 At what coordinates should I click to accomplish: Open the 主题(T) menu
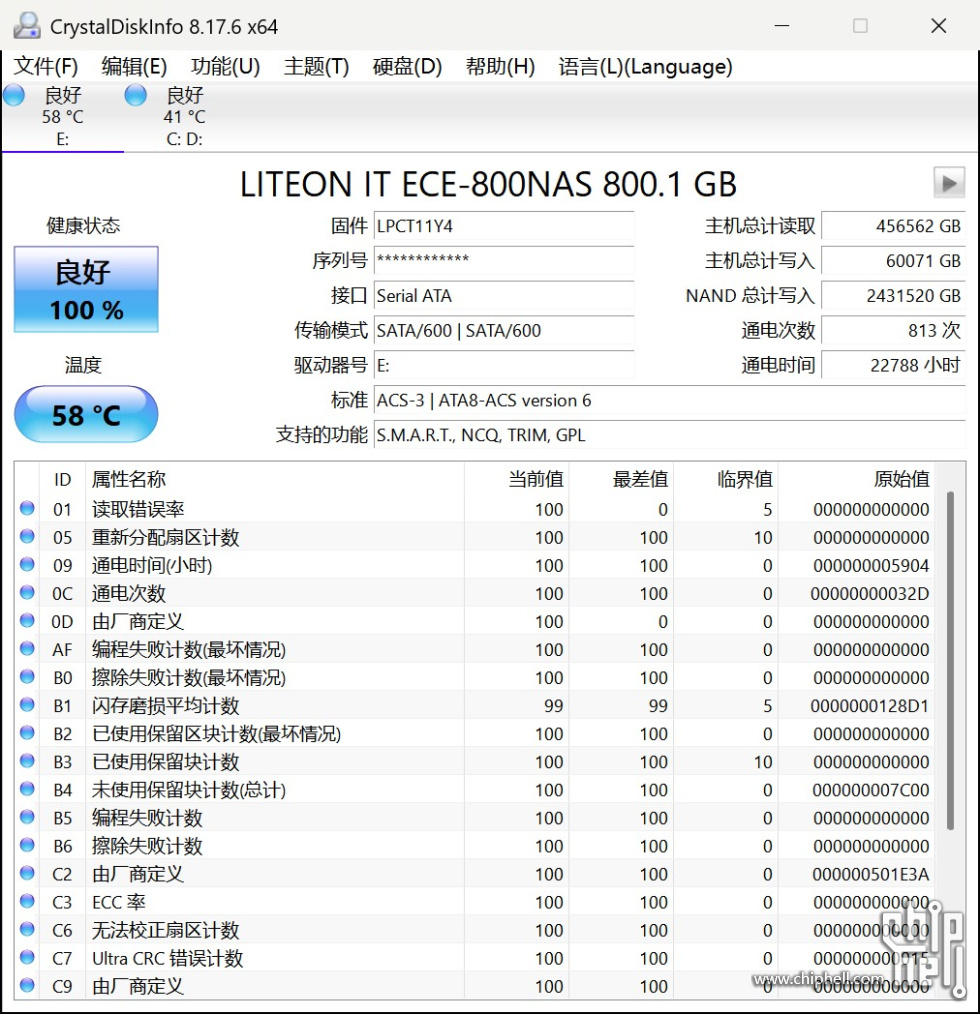[x=316, y=67]
